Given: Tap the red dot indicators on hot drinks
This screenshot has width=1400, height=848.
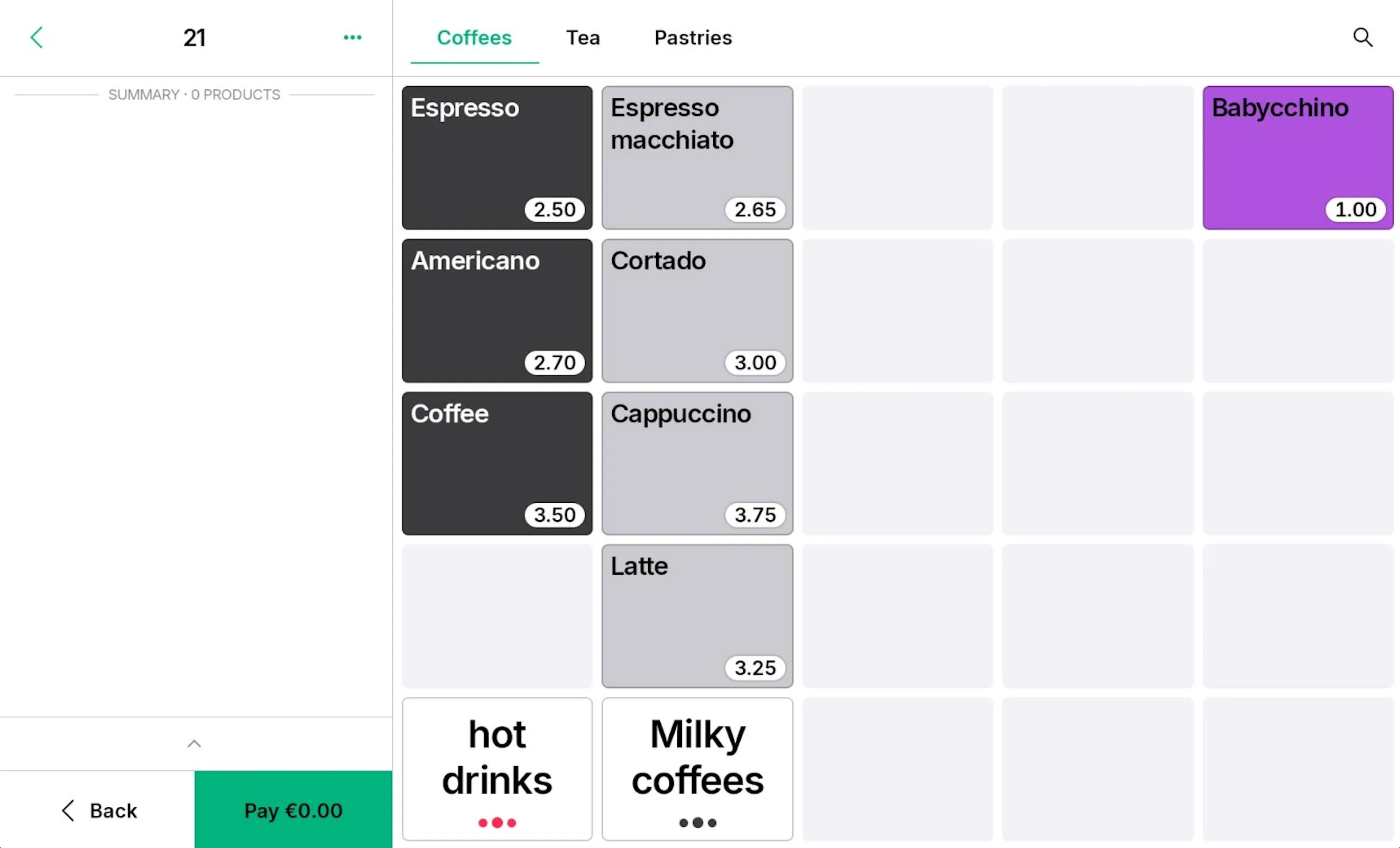Looking at the screenshot, I should [497, 821].
